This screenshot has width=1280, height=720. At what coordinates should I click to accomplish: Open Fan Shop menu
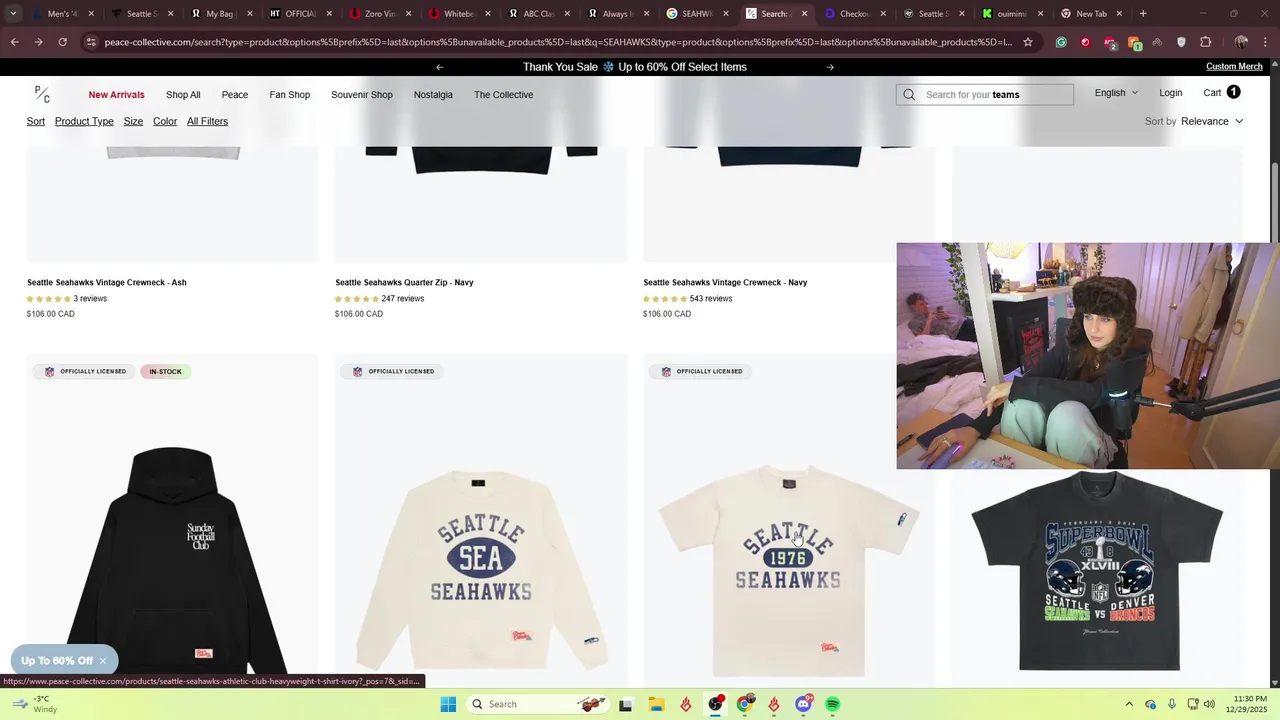point(290,95)
